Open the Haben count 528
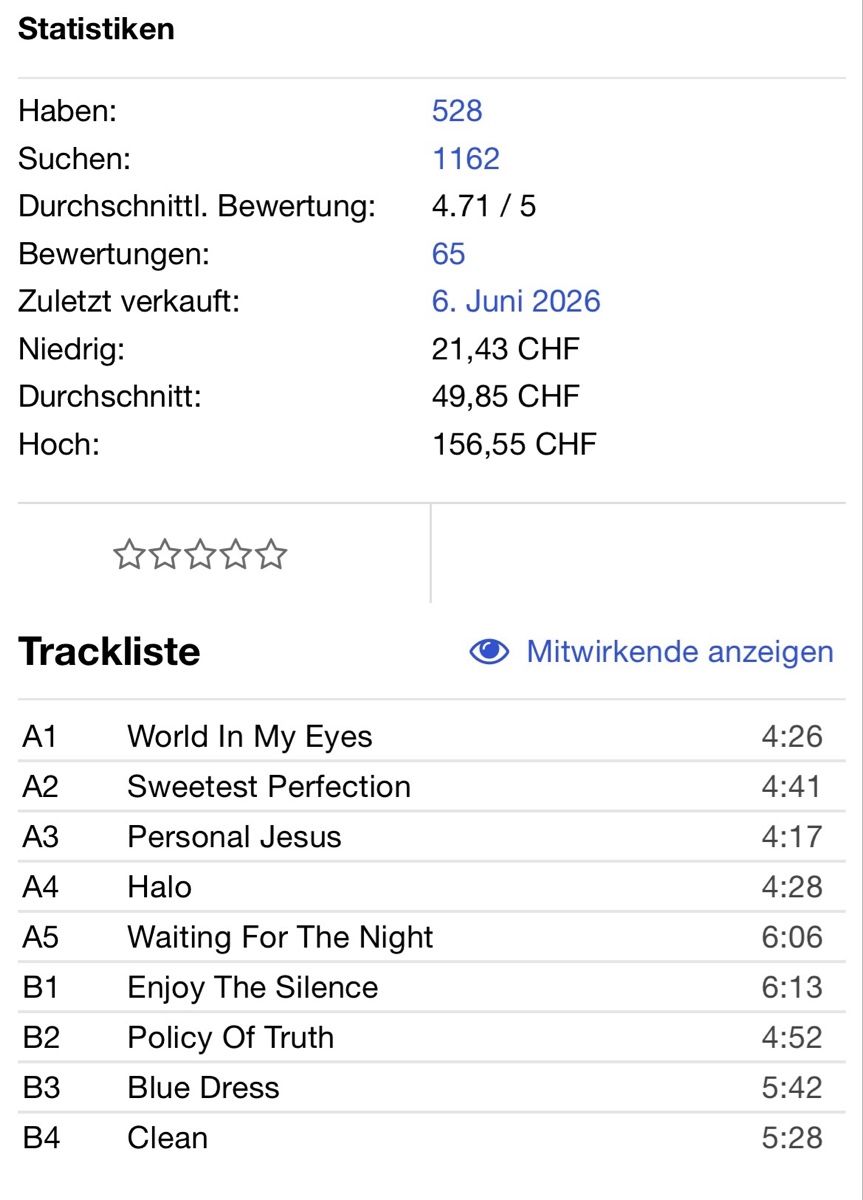 [x=457, y=110]
